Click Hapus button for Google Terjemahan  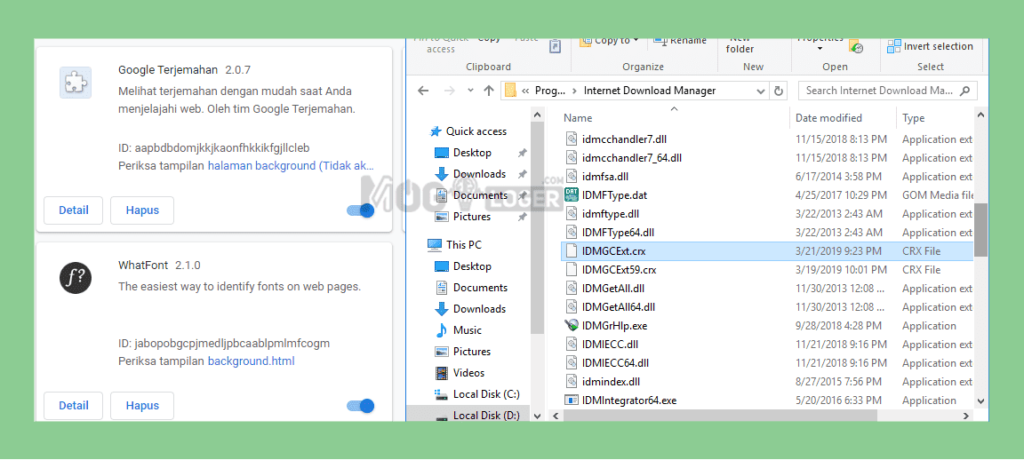[142, 210]
